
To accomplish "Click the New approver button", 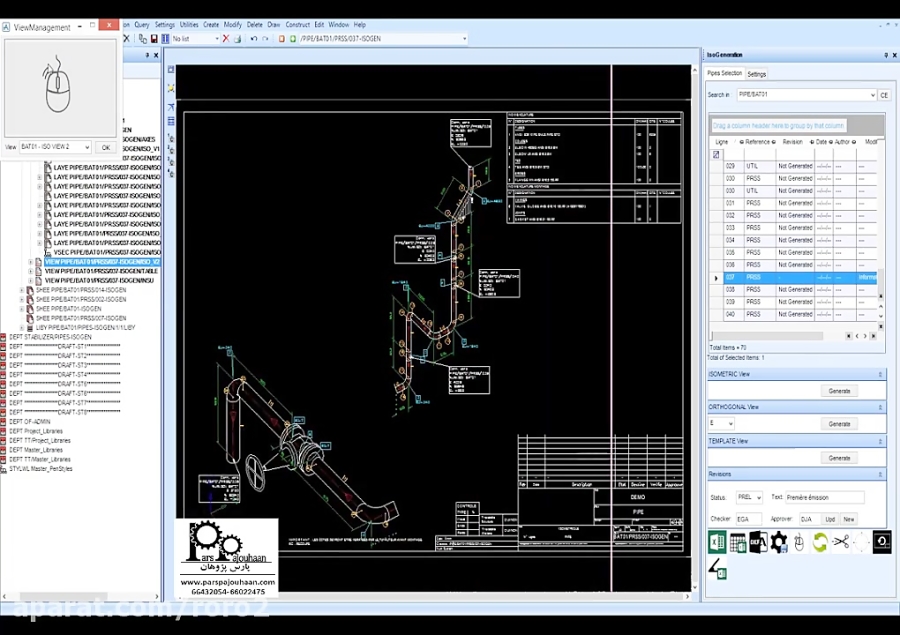I will (x=850, y=518).
